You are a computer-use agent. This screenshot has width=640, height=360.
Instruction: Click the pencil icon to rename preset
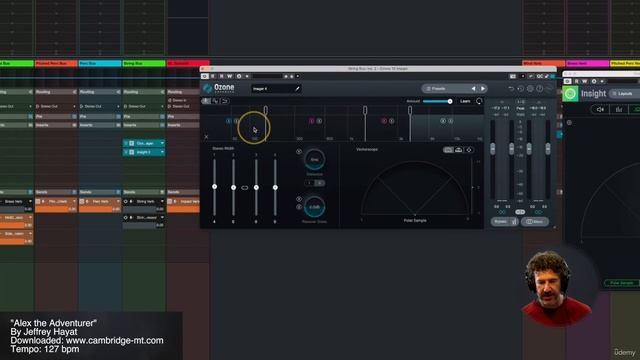point(297,89)
